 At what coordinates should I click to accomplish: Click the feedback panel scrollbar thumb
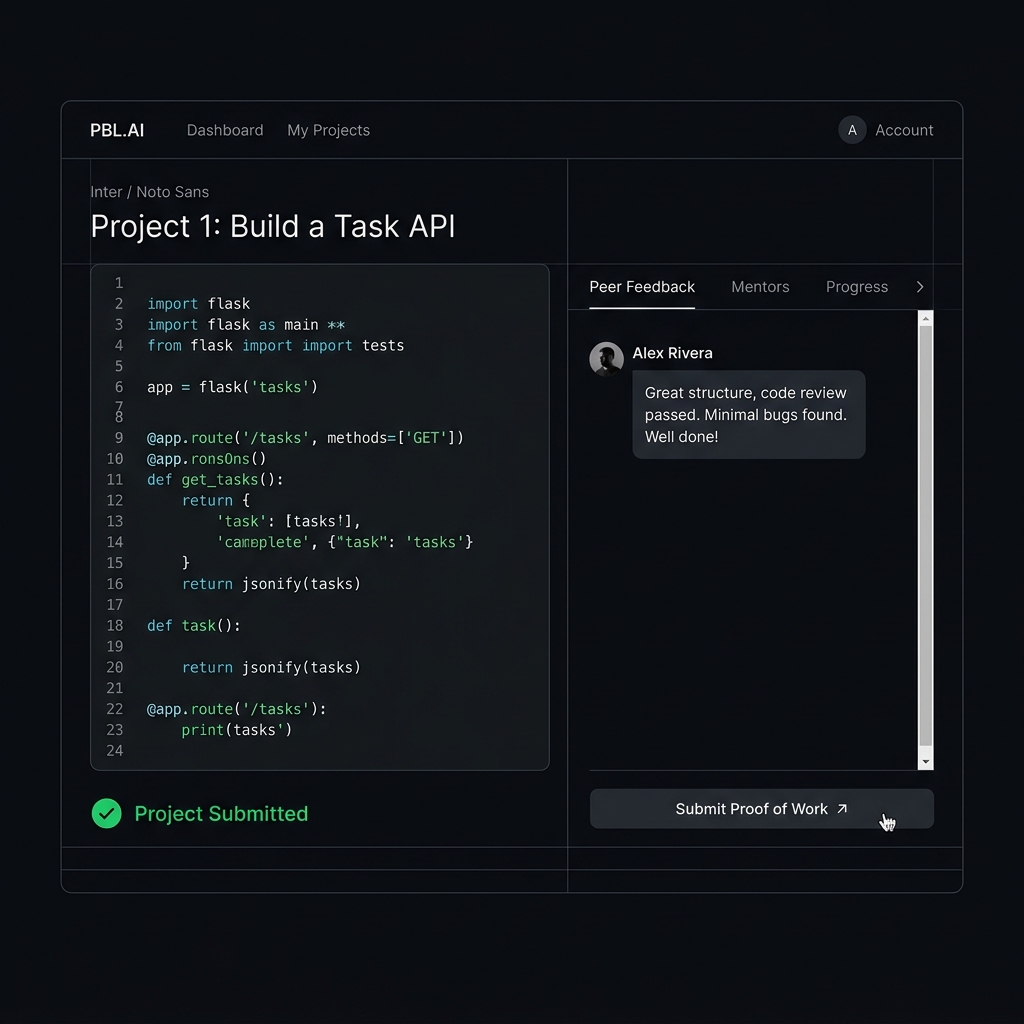click(925, 536)
